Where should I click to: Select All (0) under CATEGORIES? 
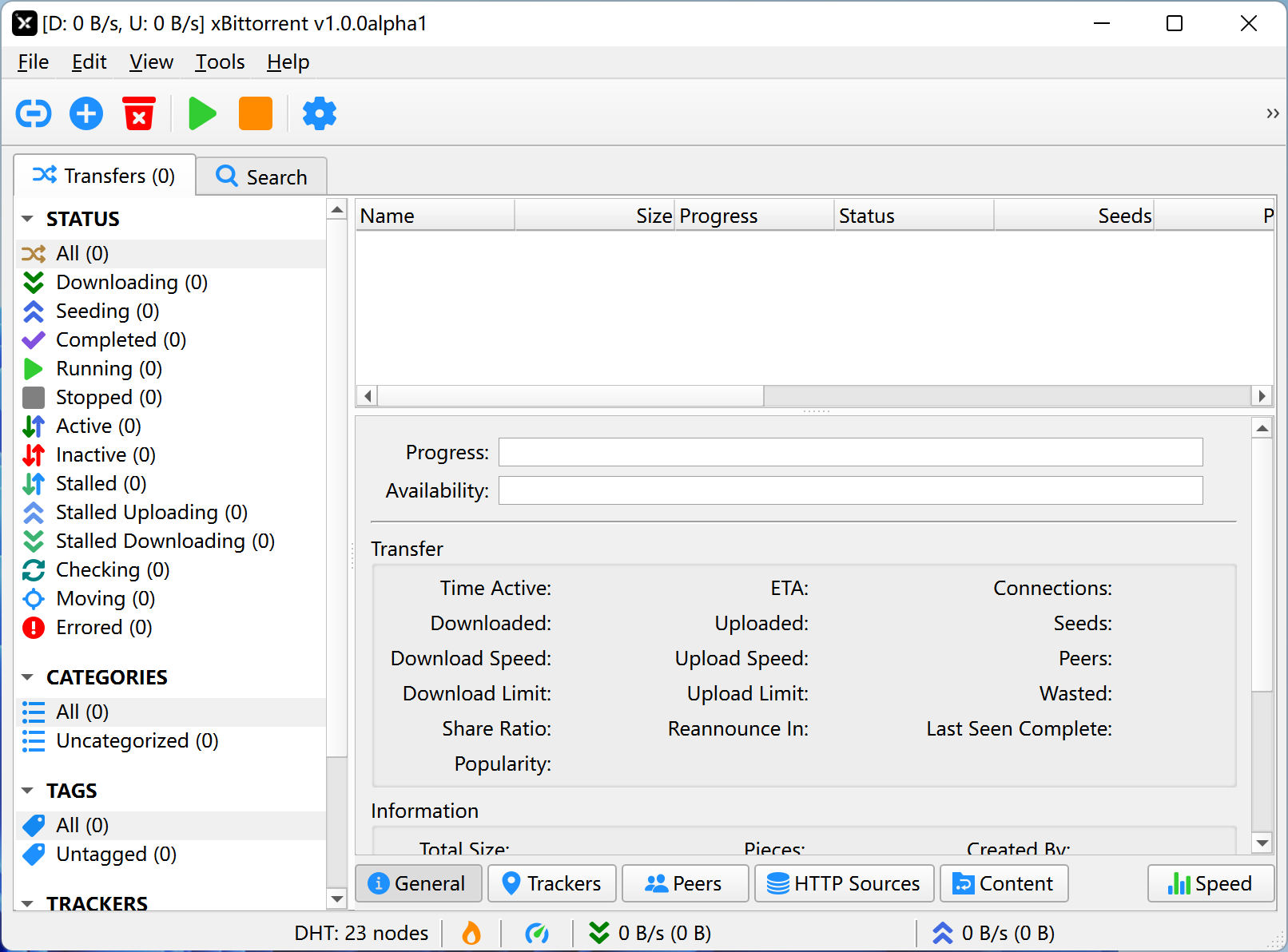170,712
